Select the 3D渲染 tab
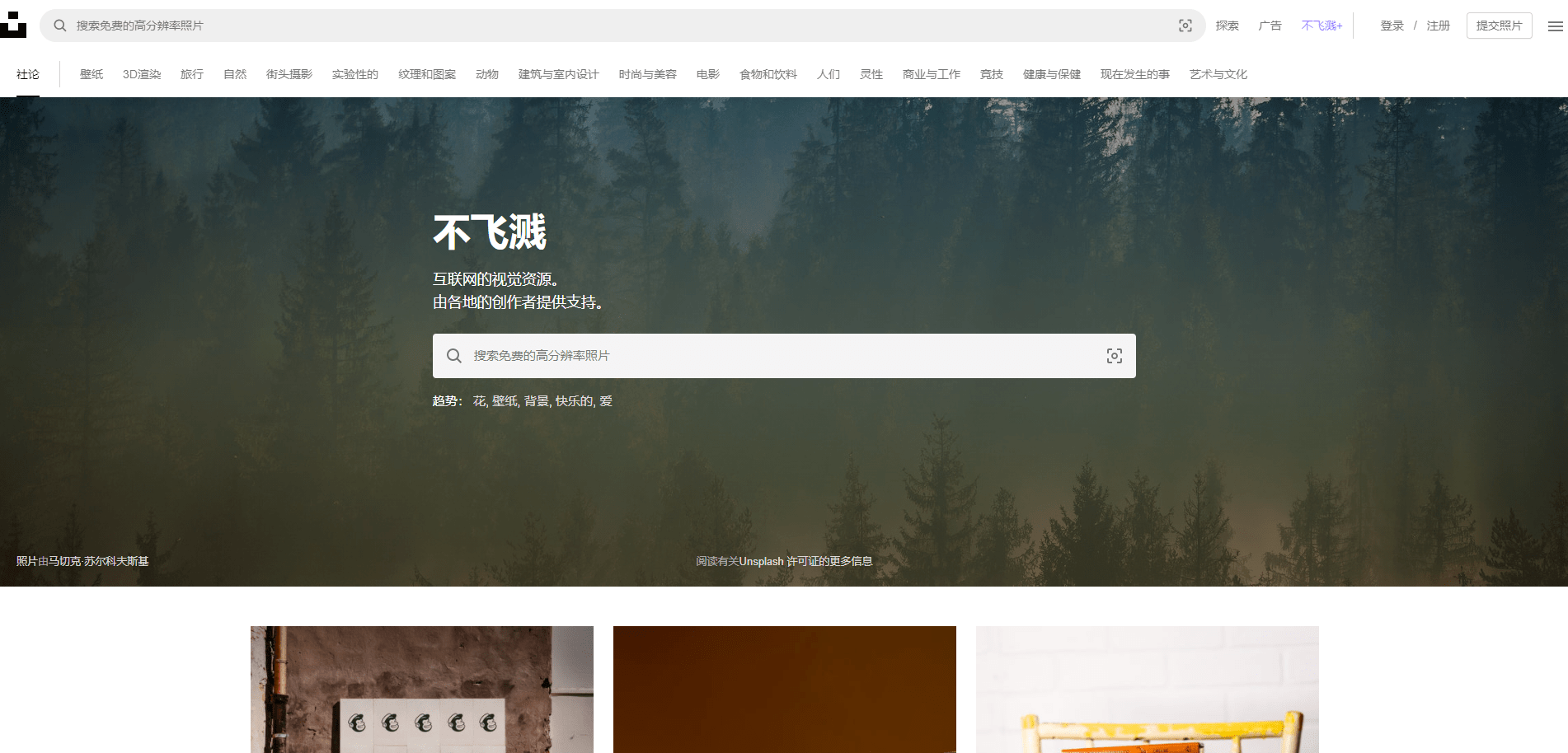This screenshot has height=753, width=1568. pyautogui.click(x=142, y=74)
